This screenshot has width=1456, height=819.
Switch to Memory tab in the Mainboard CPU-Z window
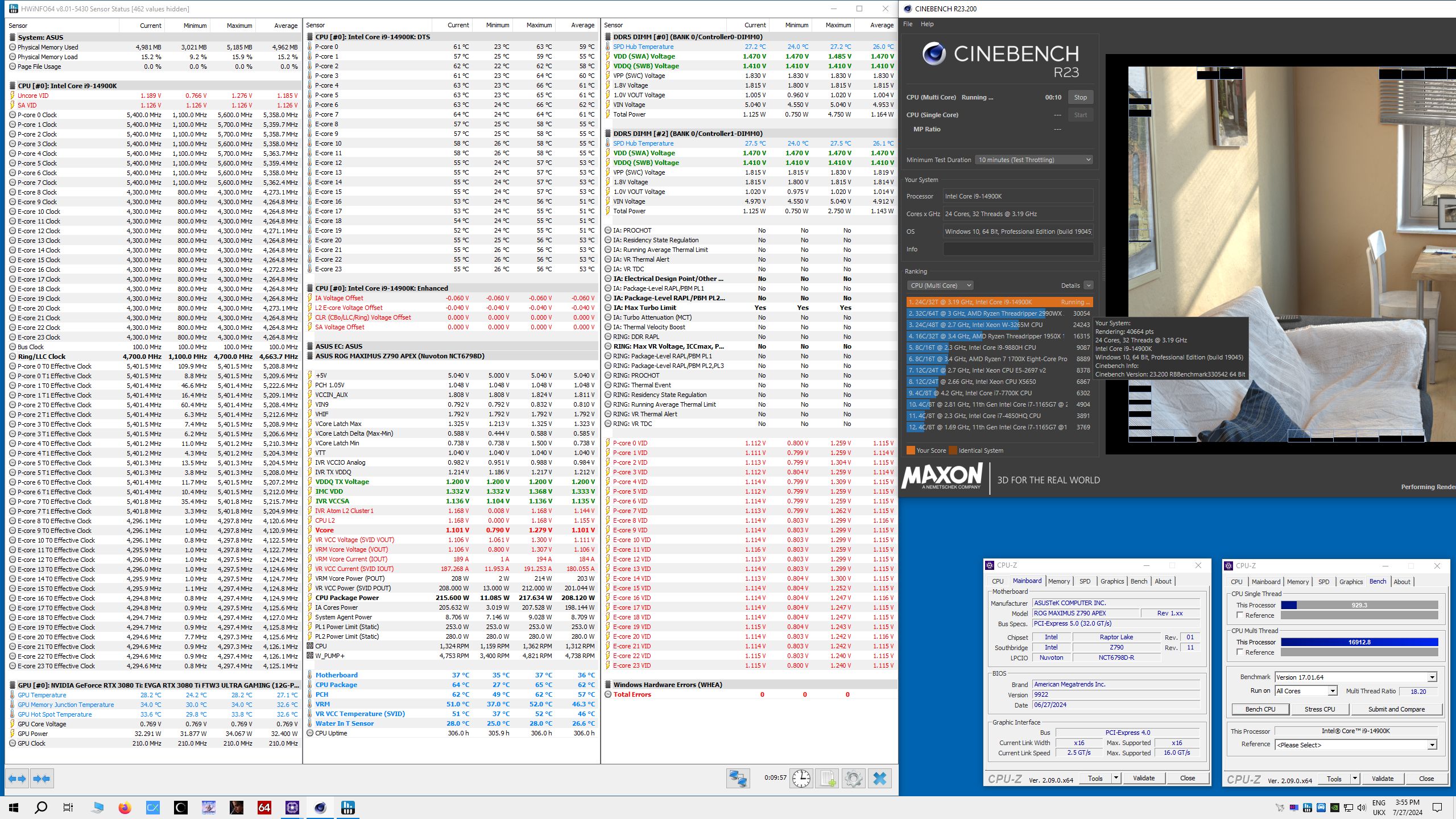click(1059, 581)
